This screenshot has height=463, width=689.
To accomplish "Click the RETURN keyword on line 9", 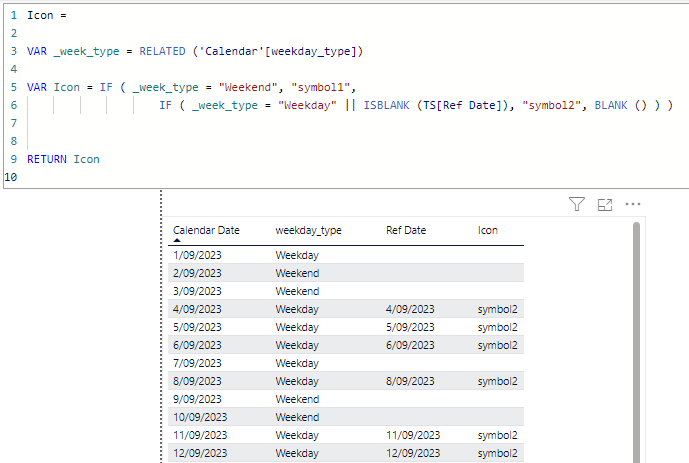I will 47,159.
